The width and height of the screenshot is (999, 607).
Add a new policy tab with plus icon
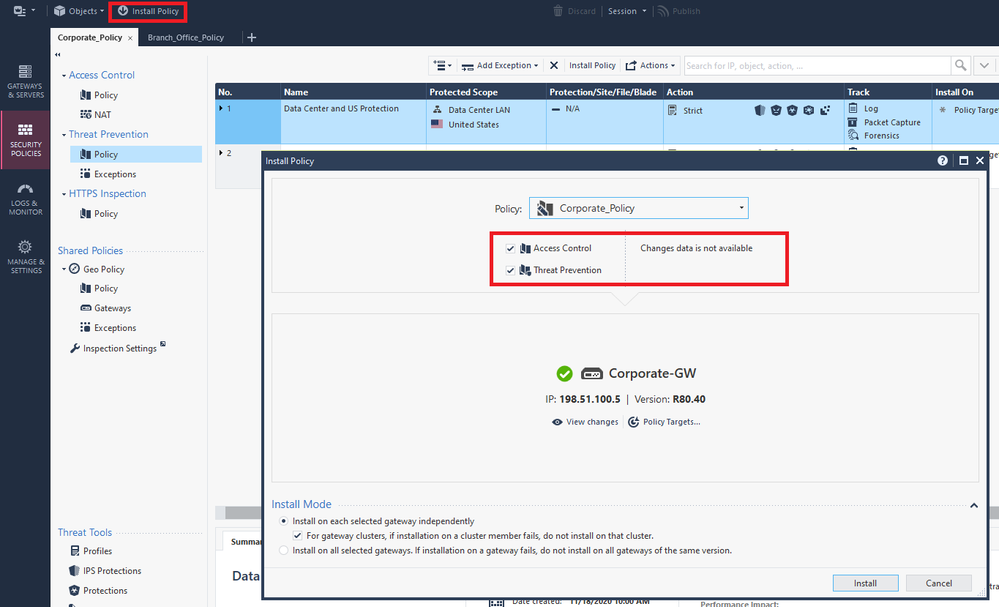point(252,37)
